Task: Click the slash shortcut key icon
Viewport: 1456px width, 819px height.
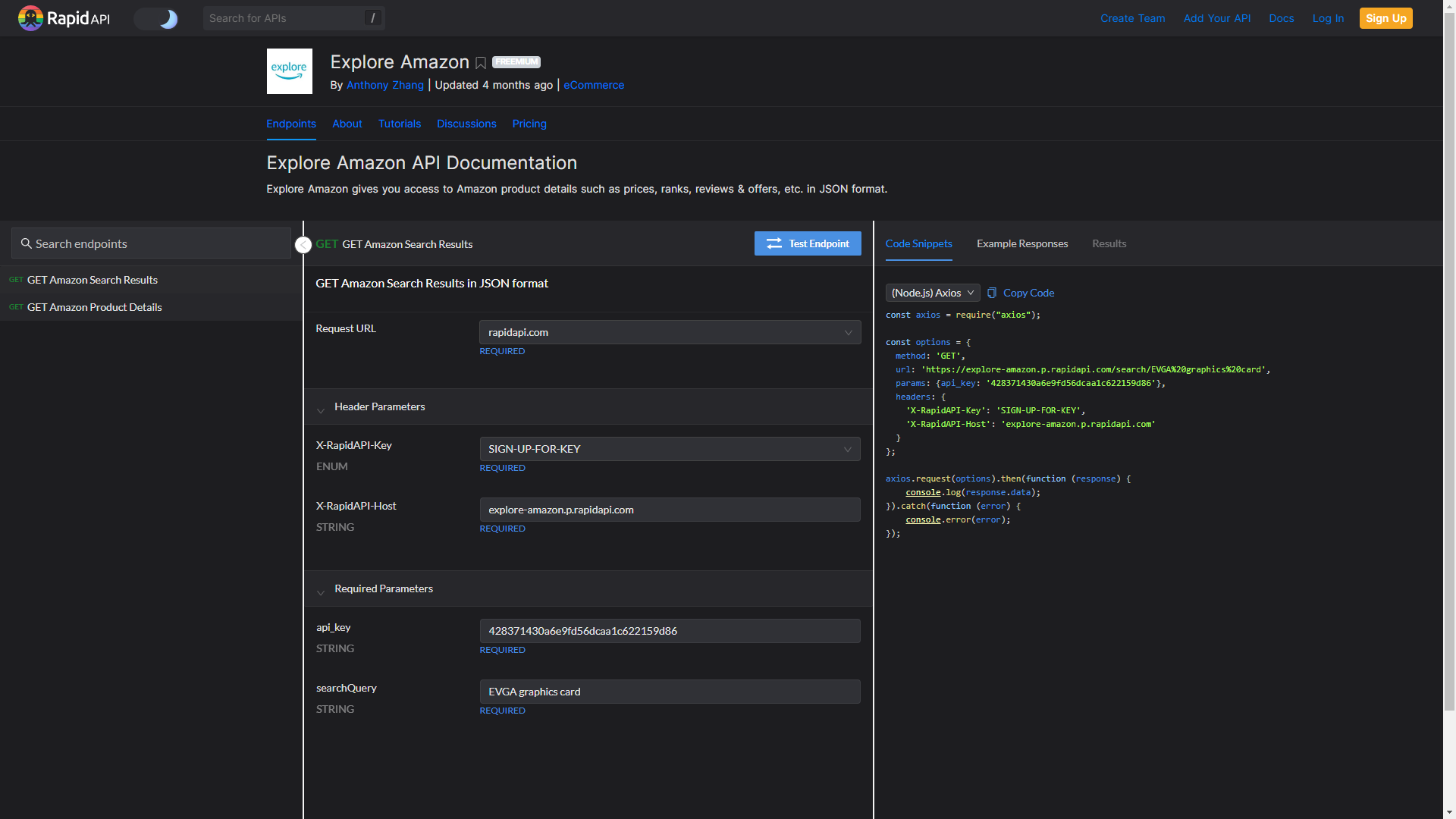Action: point(372,18)
